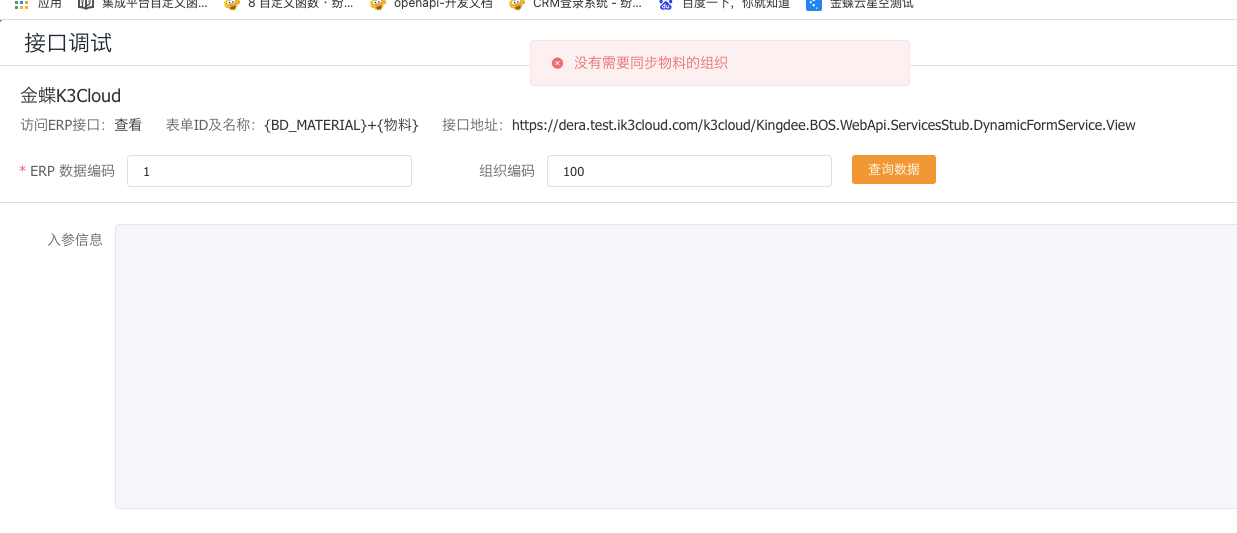Click the CRM登录系统 bookmark favicon

(x=517, y=4)
